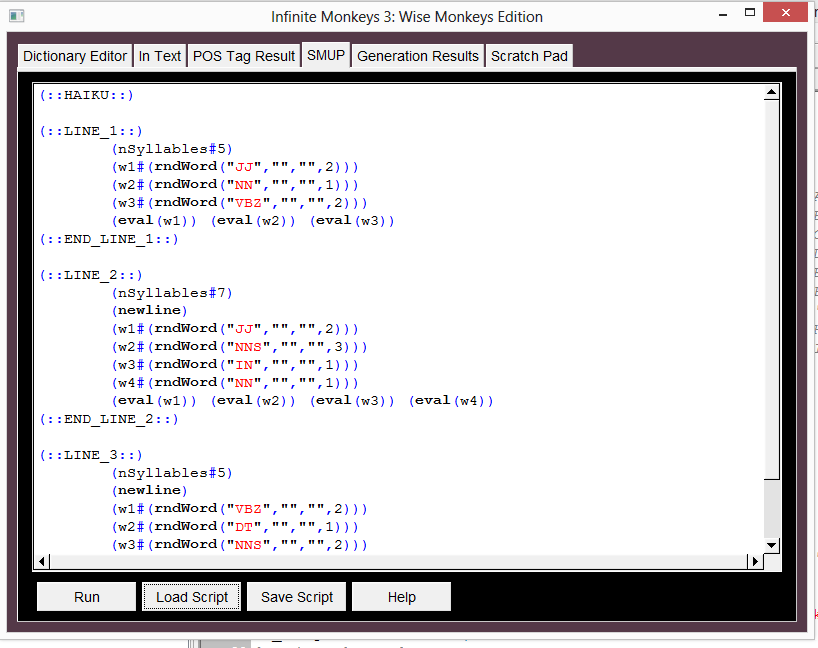Load a saved script

[191, 596]
